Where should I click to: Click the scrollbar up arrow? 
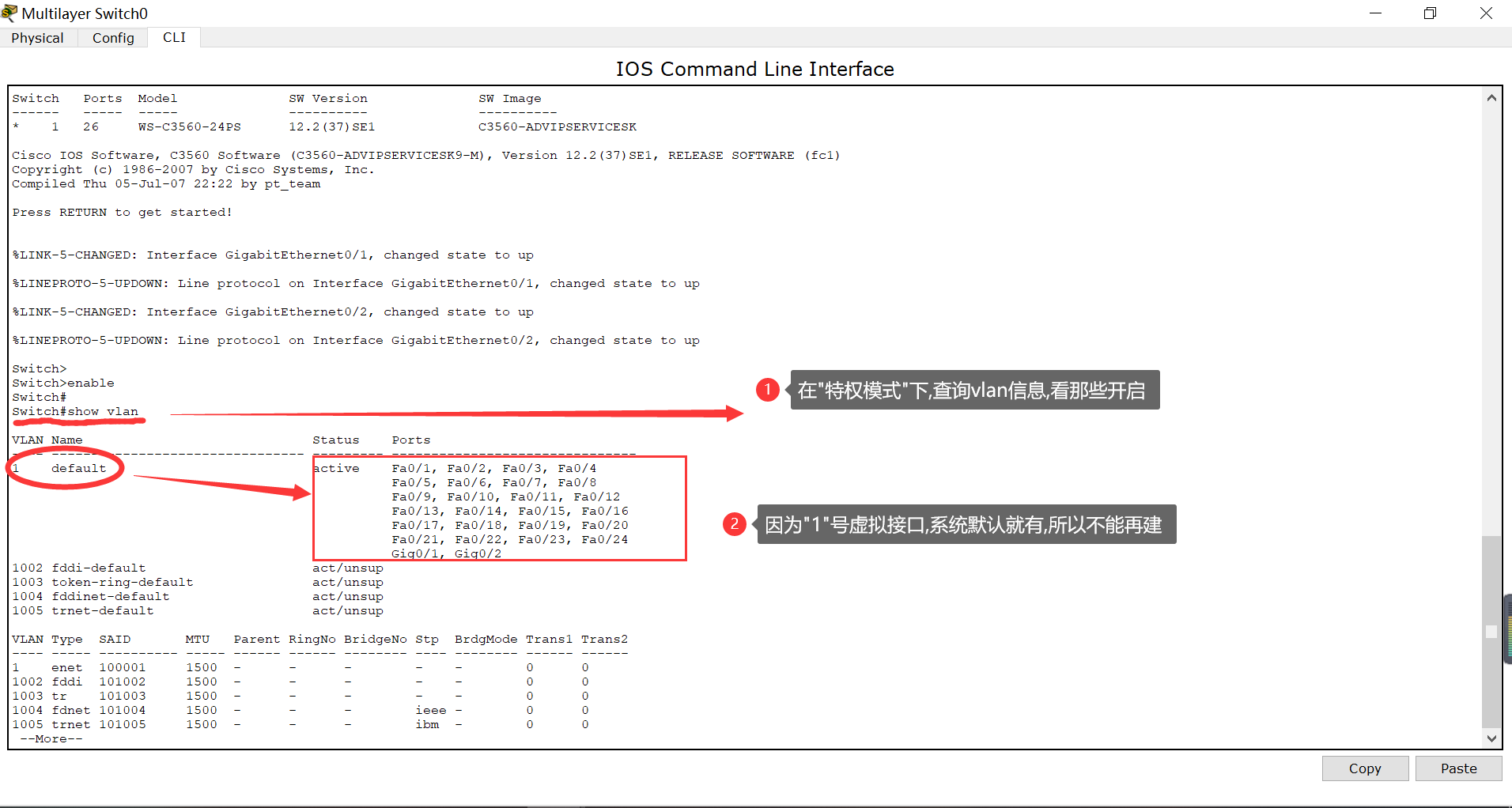(x=1491, y=98)
